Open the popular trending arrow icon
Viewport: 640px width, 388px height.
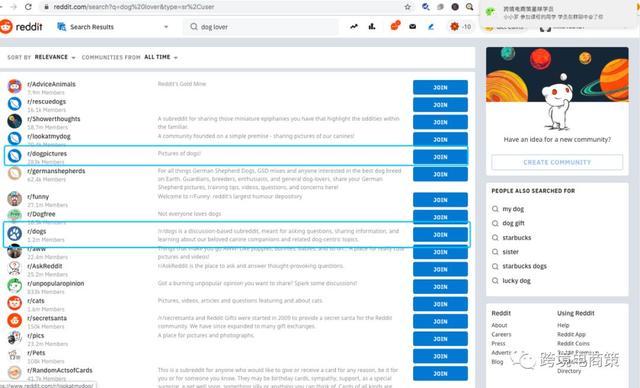point(354,27)
